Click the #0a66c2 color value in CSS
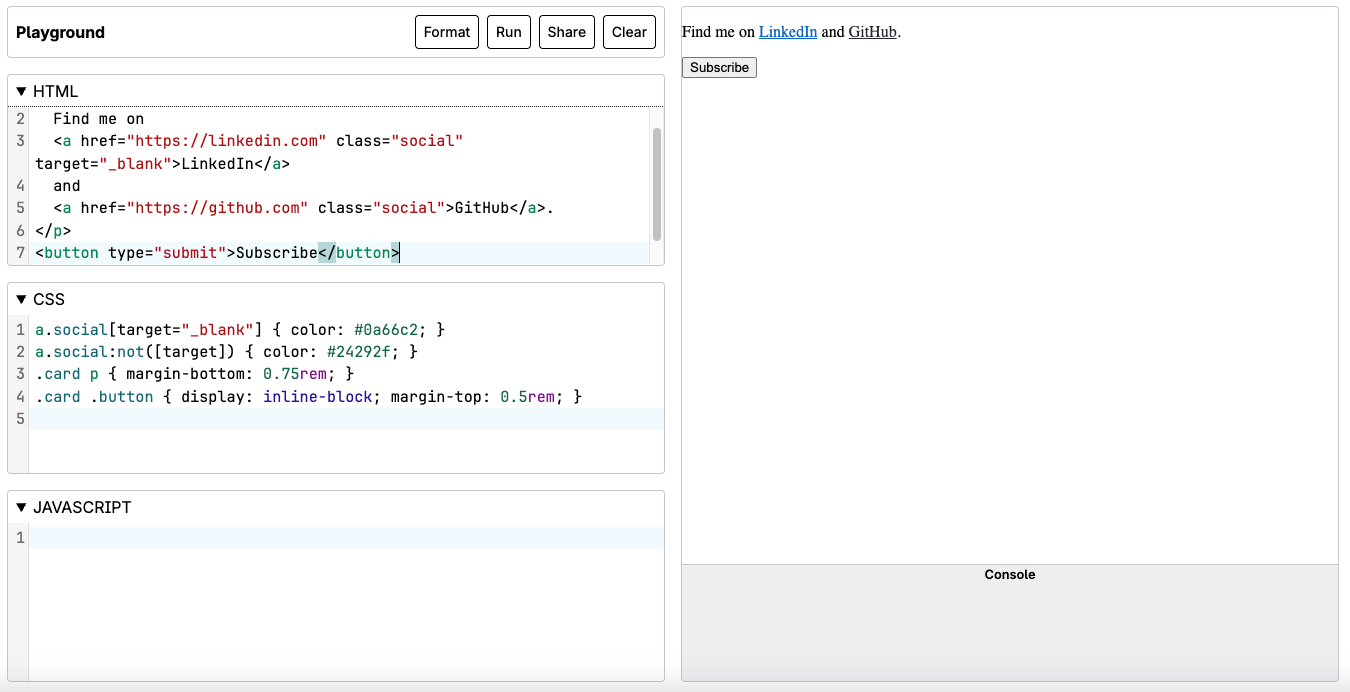This screenshot has height=692, width=1350. click(386, 330)
